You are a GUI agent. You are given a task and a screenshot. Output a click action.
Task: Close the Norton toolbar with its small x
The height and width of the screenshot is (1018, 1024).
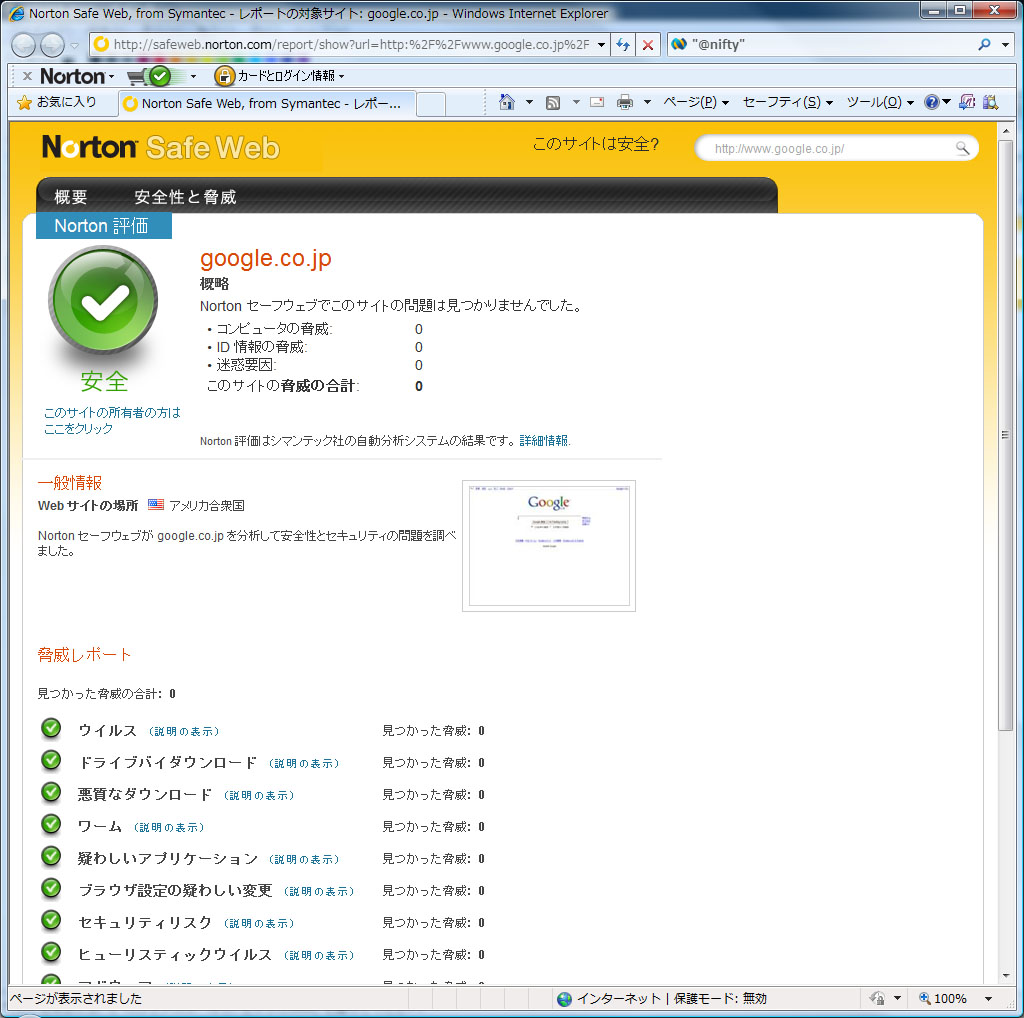(27, 76)
